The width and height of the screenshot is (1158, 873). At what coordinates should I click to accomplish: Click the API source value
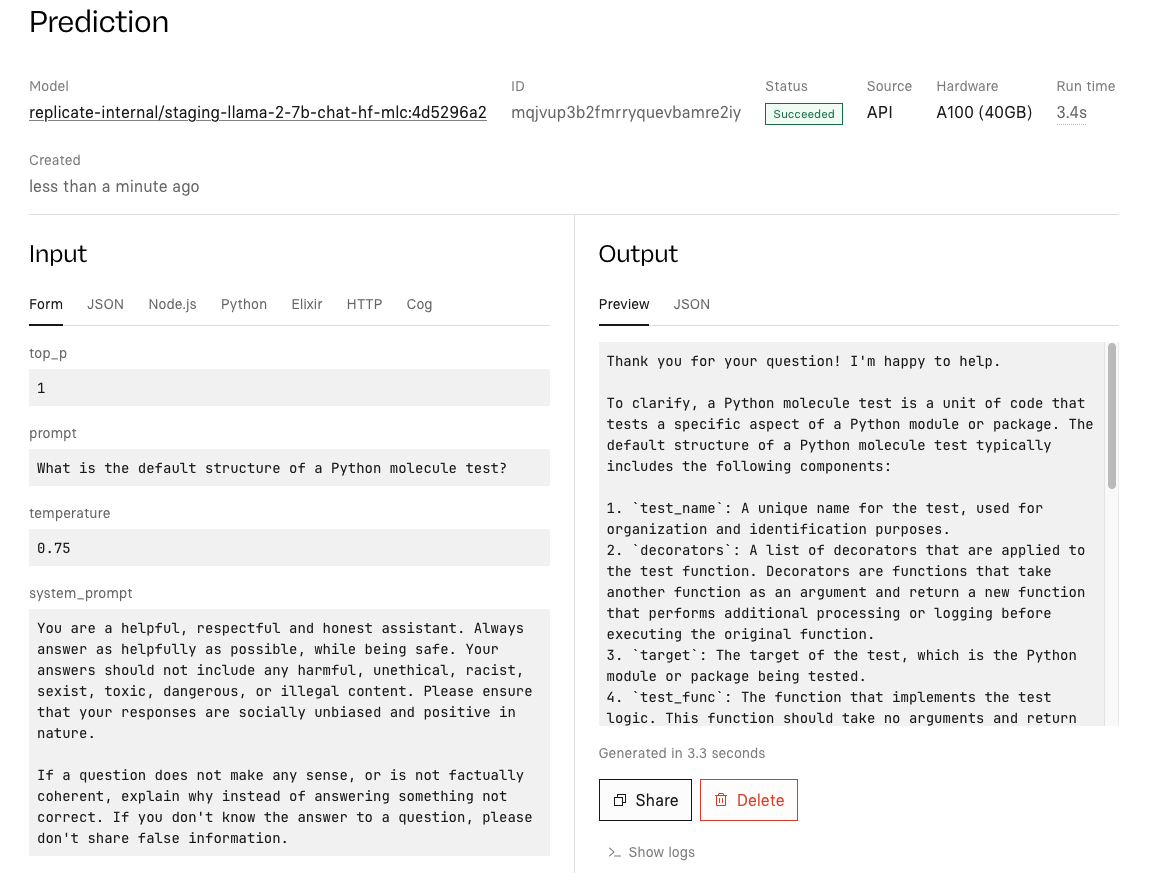coord(879,112)
